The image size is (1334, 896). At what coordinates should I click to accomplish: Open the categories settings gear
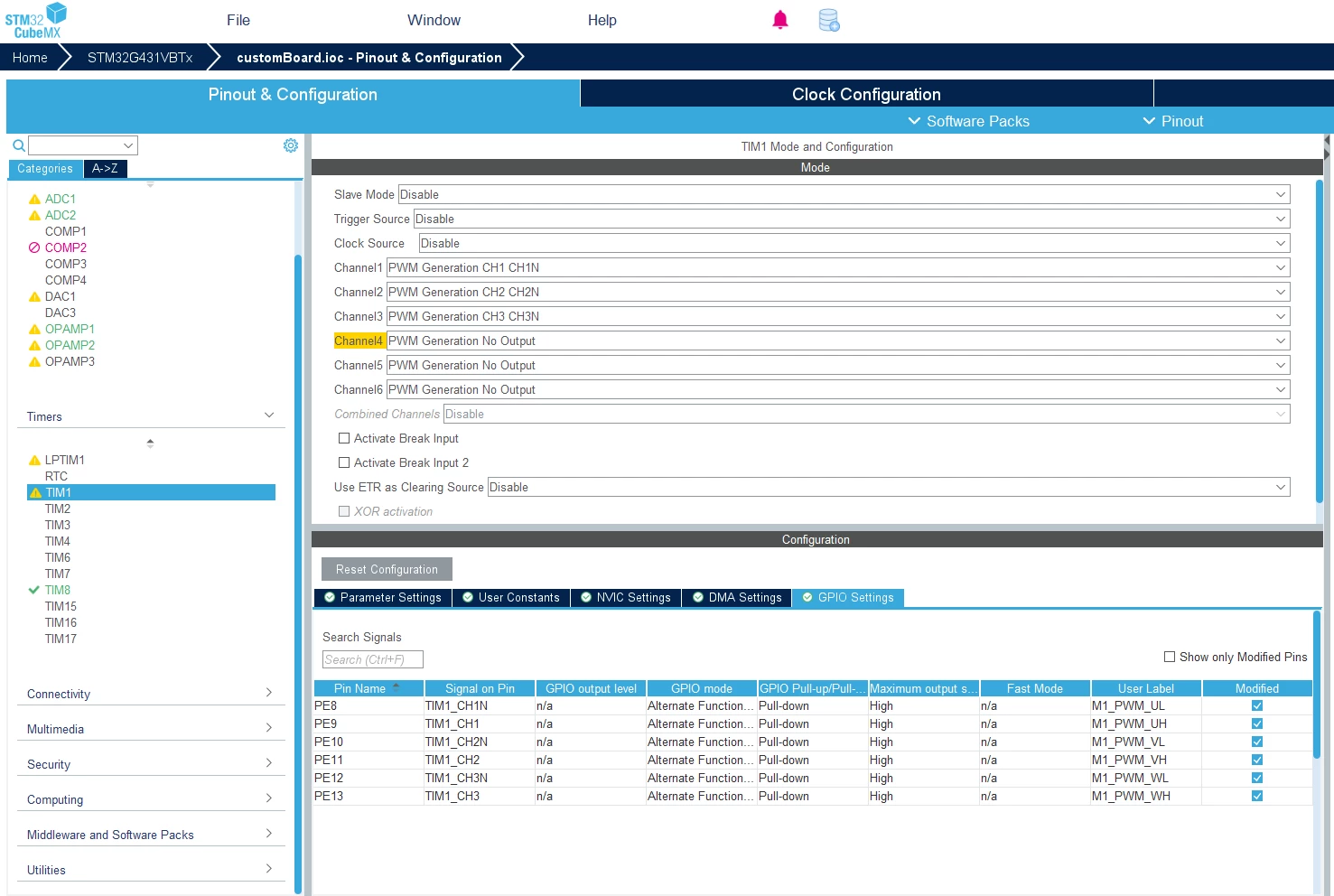[x=291, y=145]
